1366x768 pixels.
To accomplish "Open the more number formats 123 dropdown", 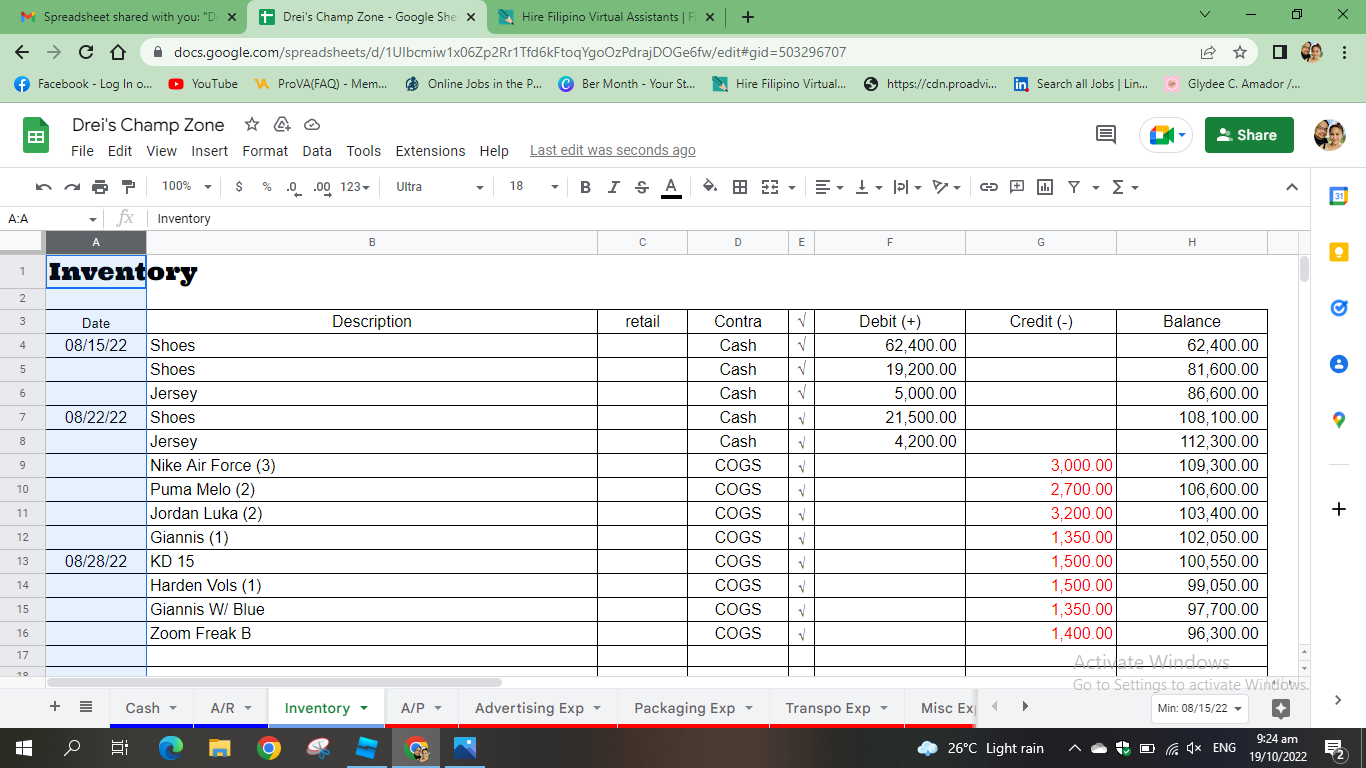I will (x=355, y=187).
